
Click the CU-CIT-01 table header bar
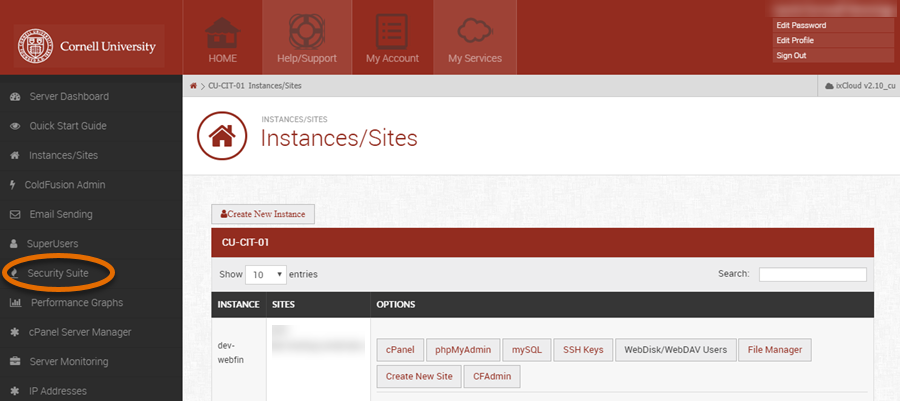coord(542,242)
